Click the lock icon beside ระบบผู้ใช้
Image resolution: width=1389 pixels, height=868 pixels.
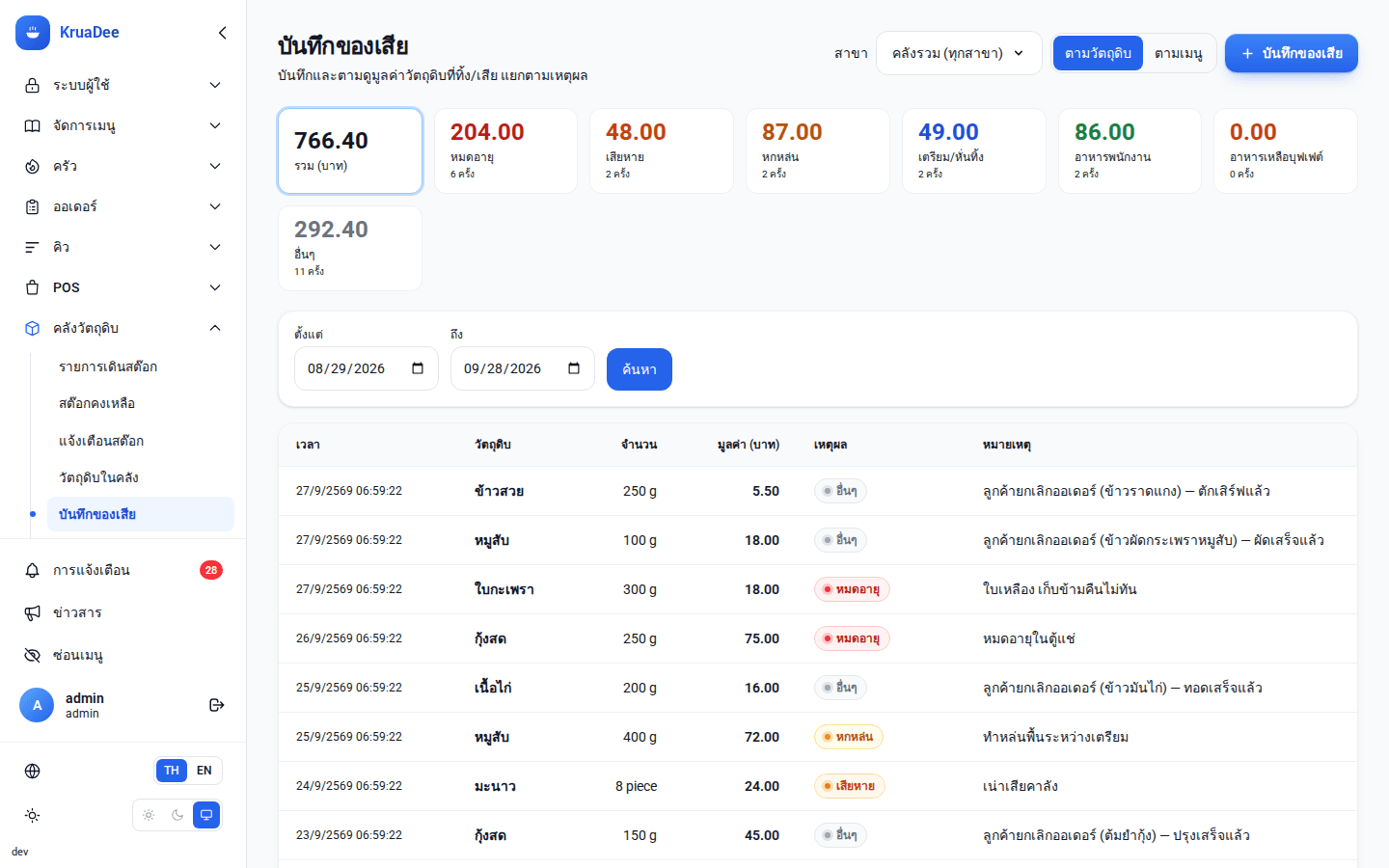pos(33,85)
